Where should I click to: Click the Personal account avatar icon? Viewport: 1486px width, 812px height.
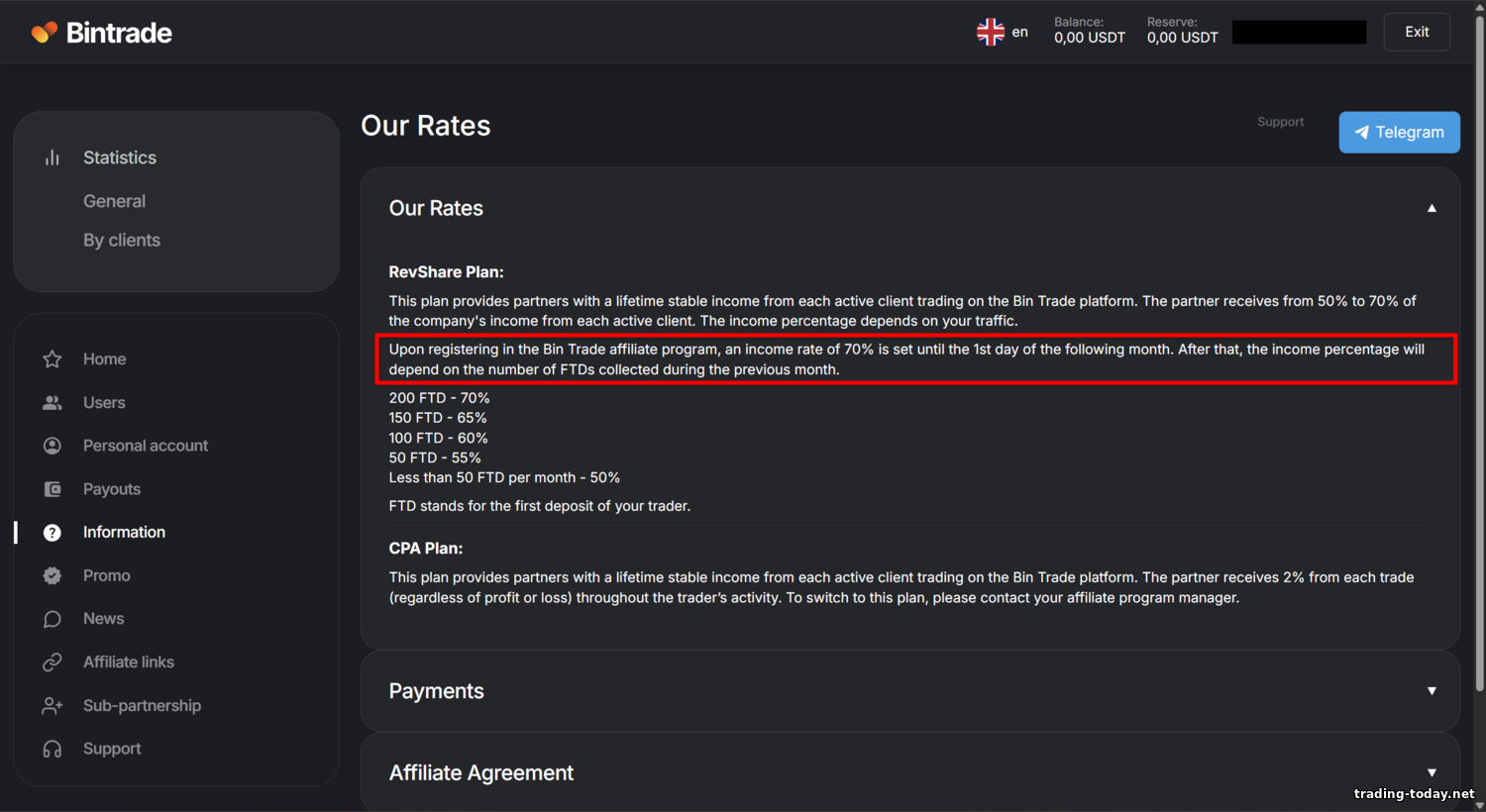click(53, 446)
